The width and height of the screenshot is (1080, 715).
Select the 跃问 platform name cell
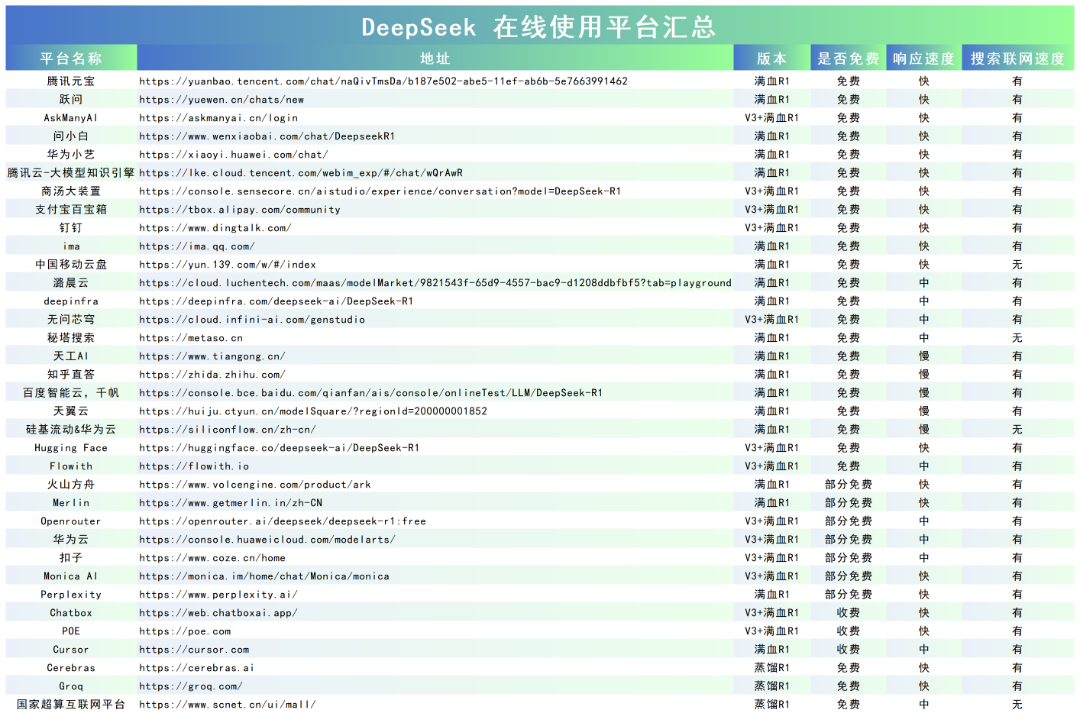coord(71,100)
